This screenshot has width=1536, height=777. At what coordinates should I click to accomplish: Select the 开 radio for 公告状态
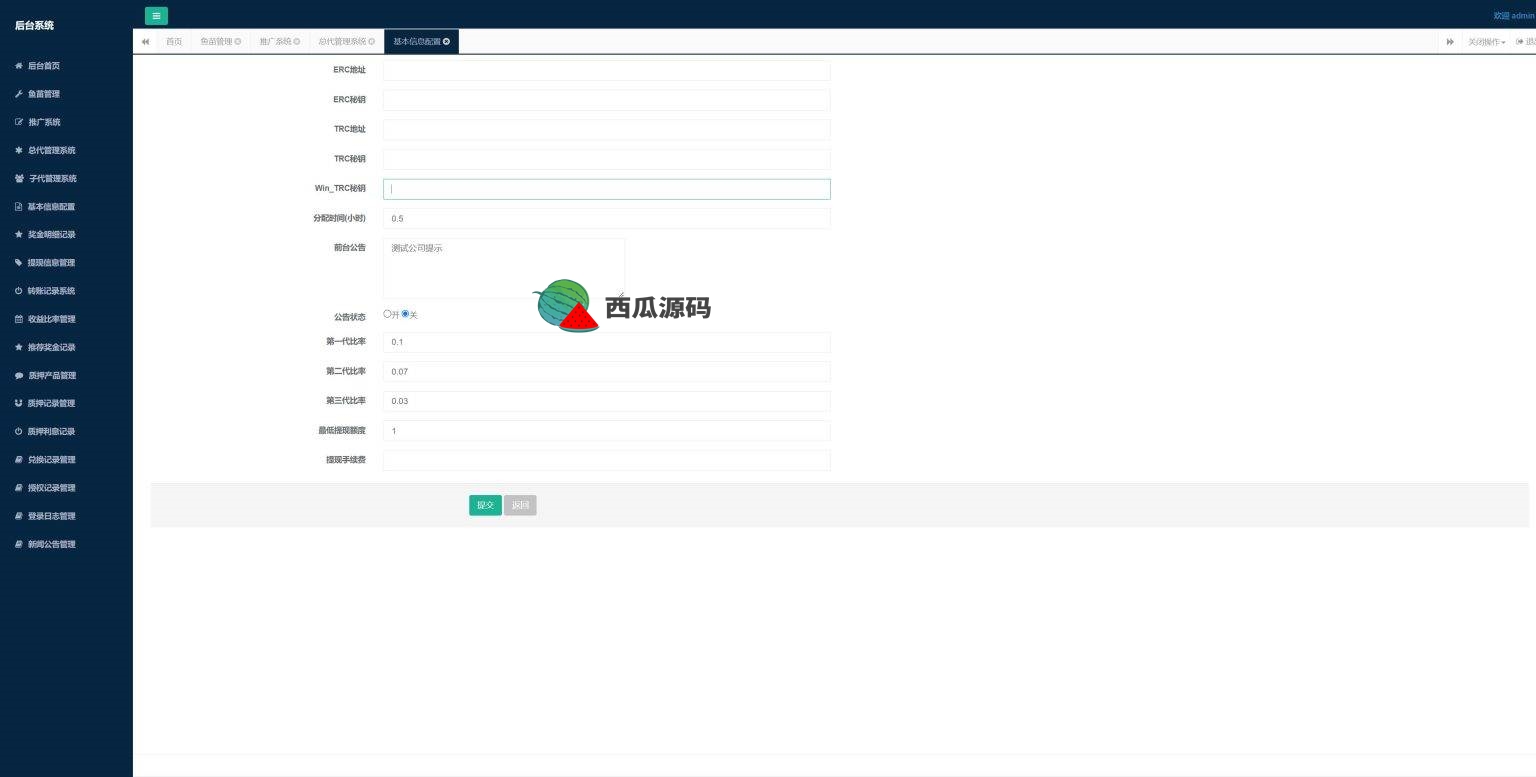pos(388,314)
